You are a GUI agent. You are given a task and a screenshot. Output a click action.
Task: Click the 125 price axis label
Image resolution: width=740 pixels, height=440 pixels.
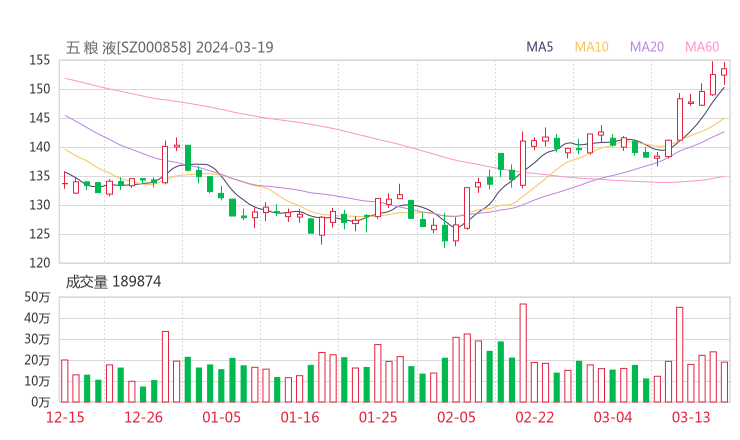(40, 234)
